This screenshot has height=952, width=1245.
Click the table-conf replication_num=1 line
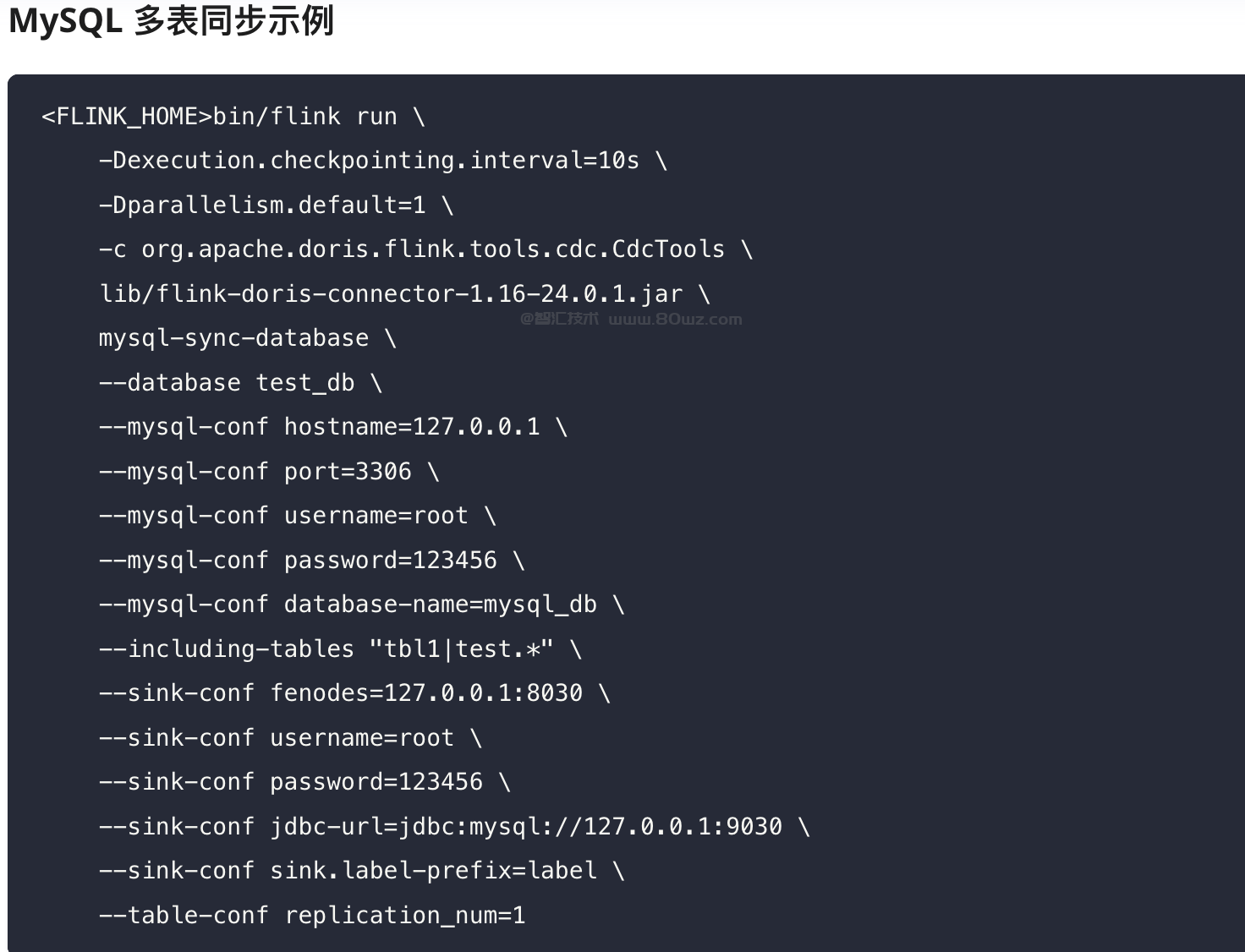(311, 915)
